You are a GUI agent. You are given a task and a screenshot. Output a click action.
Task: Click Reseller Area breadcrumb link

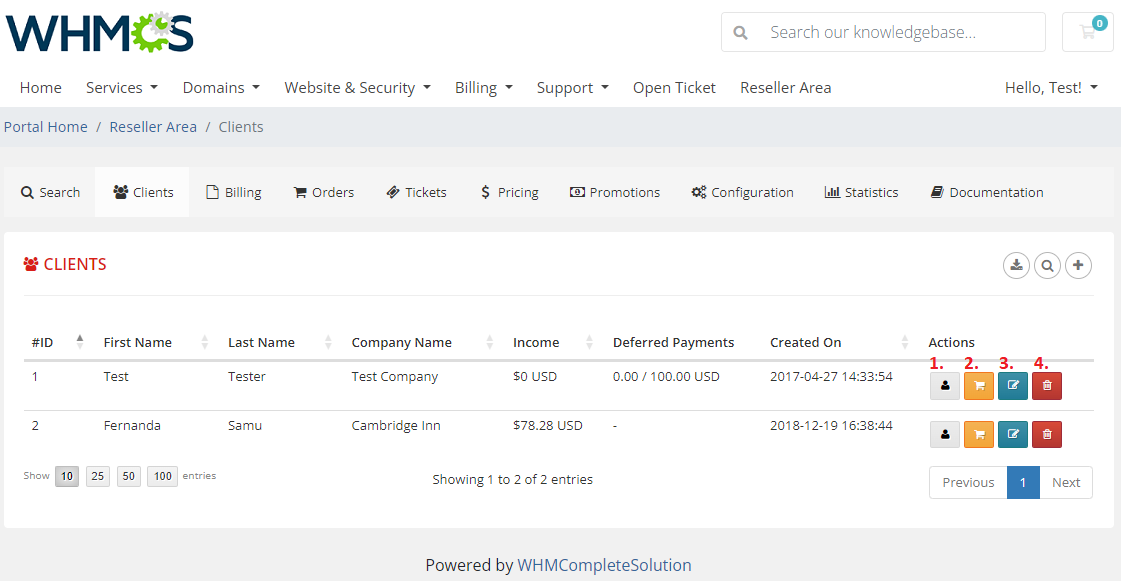point(153,127)
